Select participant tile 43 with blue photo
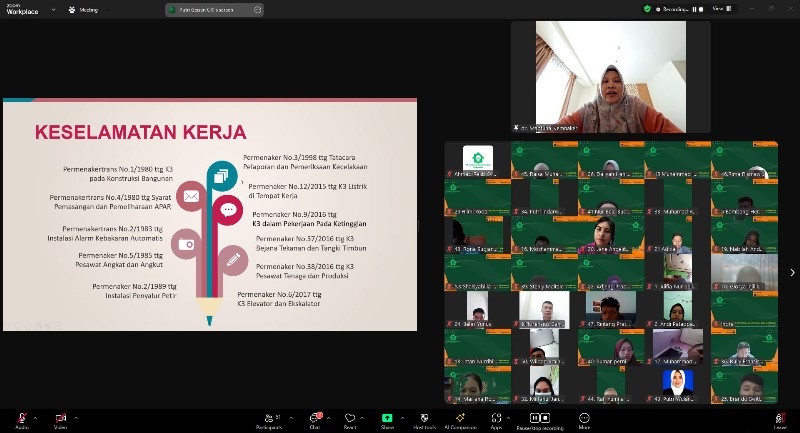800x433 pixels. click(x=678, y=385)
